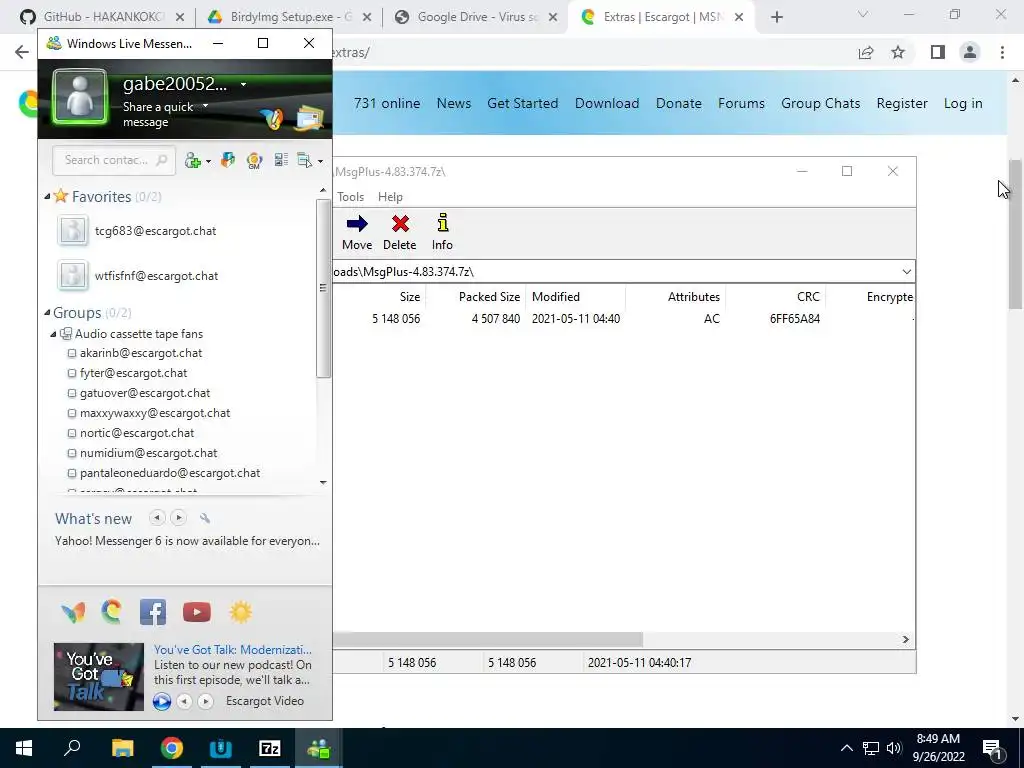Screen dimensions: 1024x768
Task: Toggle Chrome side panel icon
Action: [938, 52]
